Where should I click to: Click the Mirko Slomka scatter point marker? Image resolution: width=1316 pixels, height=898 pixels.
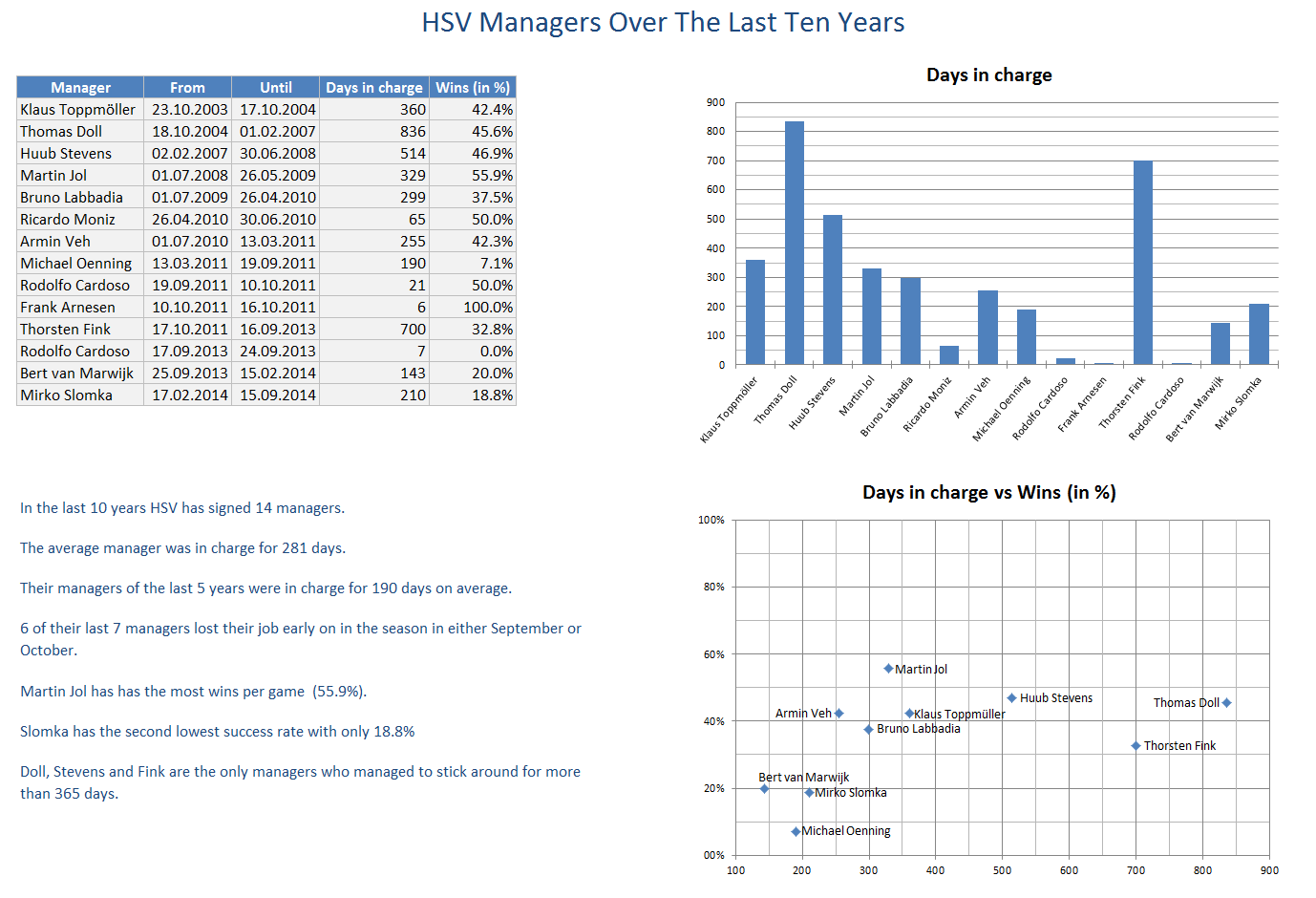[x=809, y=792]
